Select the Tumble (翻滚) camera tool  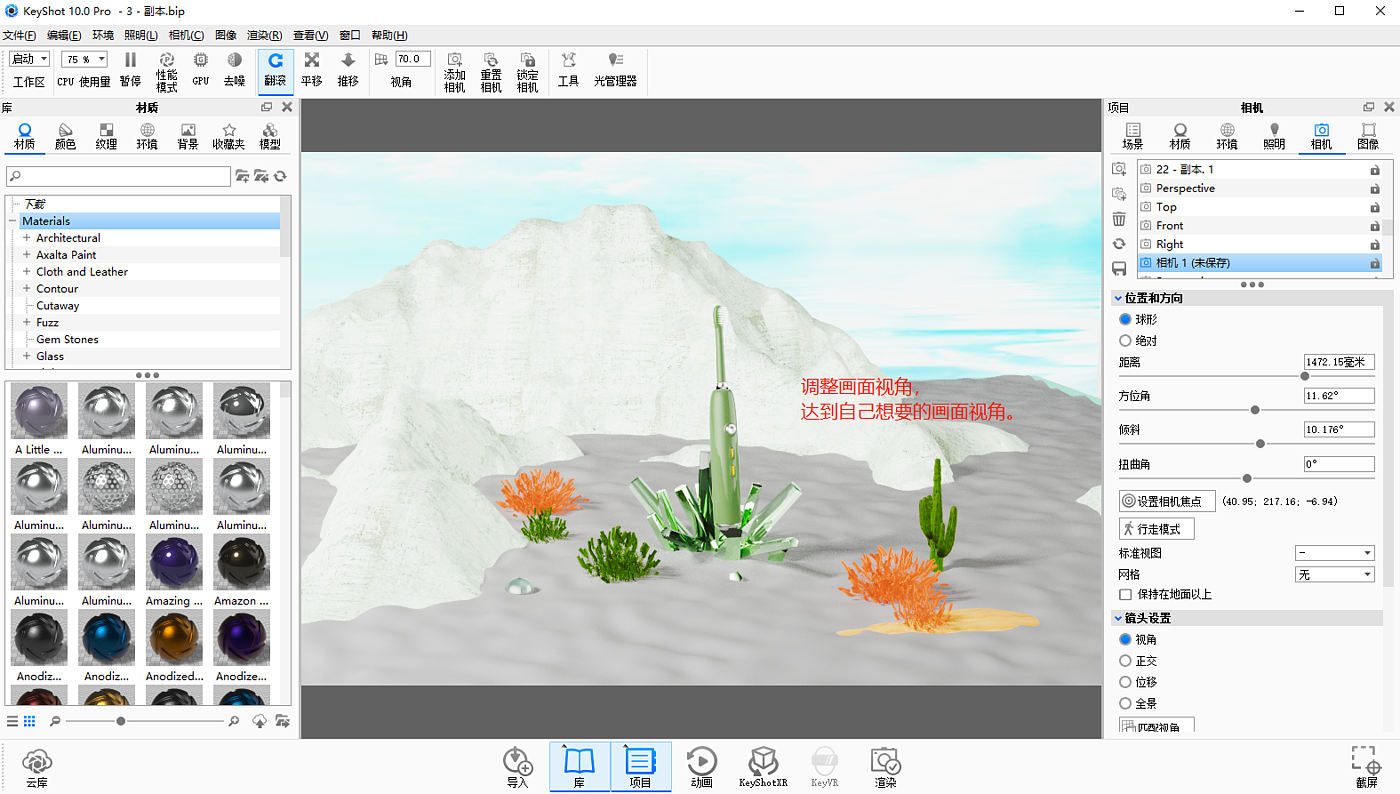(x=275, y=69)
